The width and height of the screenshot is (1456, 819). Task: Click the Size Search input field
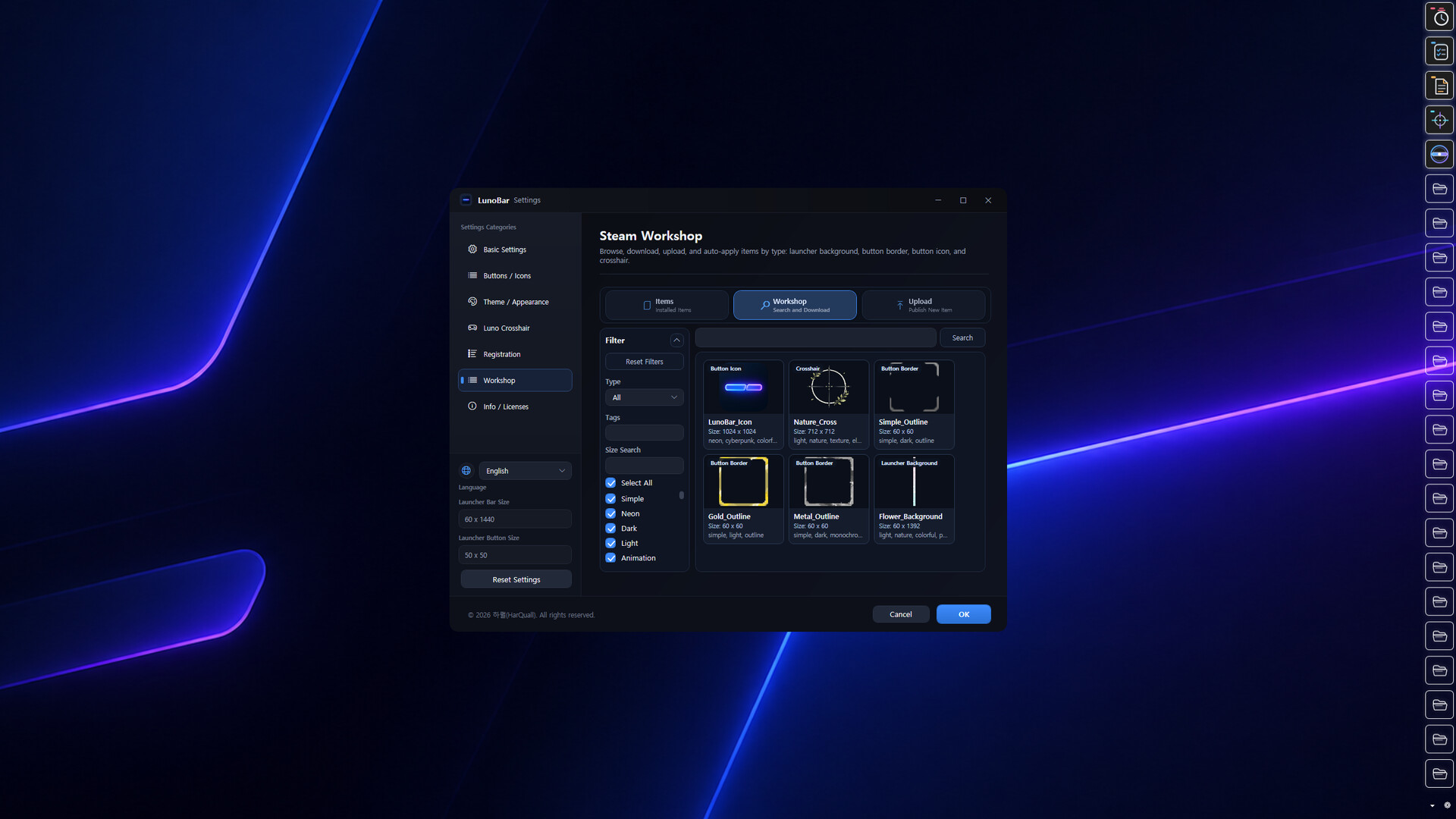(x=644, y=466)
